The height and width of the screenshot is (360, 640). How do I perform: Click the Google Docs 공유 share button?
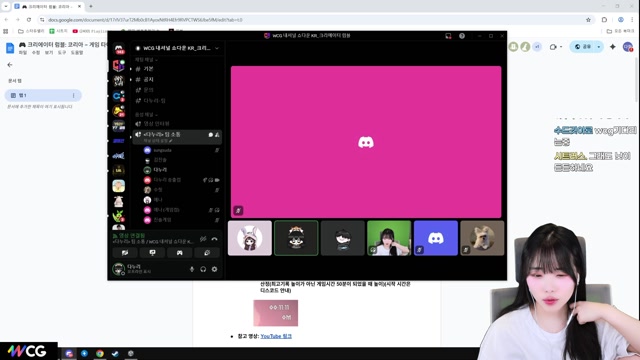[x=583, y=47]
